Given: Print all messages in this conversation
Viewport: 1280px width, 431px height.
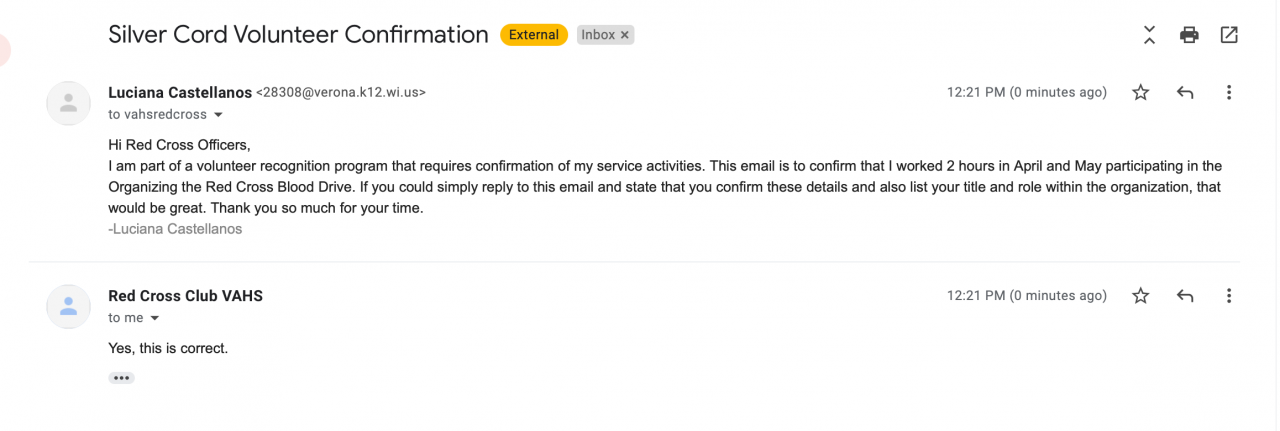Looking at the screenshot, I should pyautogui.click(x=1189, y=35).
